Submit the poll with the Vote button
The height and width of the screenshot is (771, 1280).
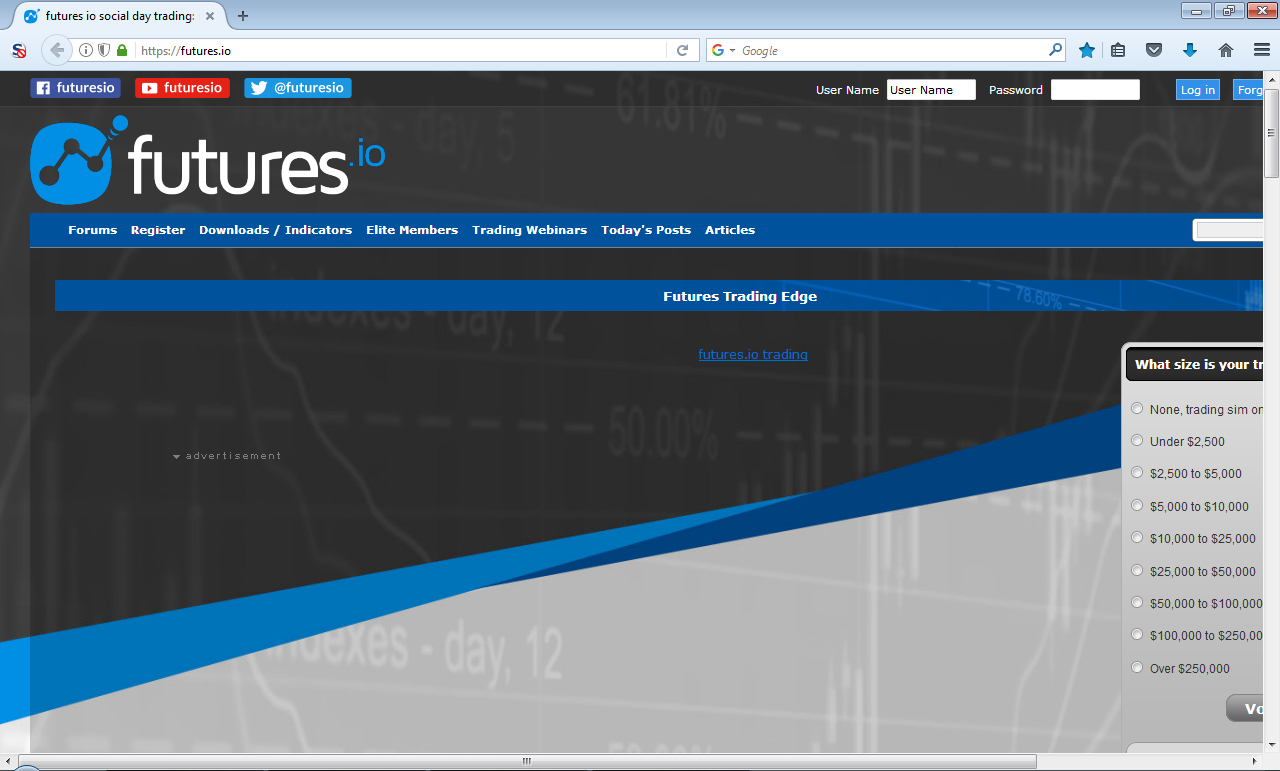click(1245, 709)
